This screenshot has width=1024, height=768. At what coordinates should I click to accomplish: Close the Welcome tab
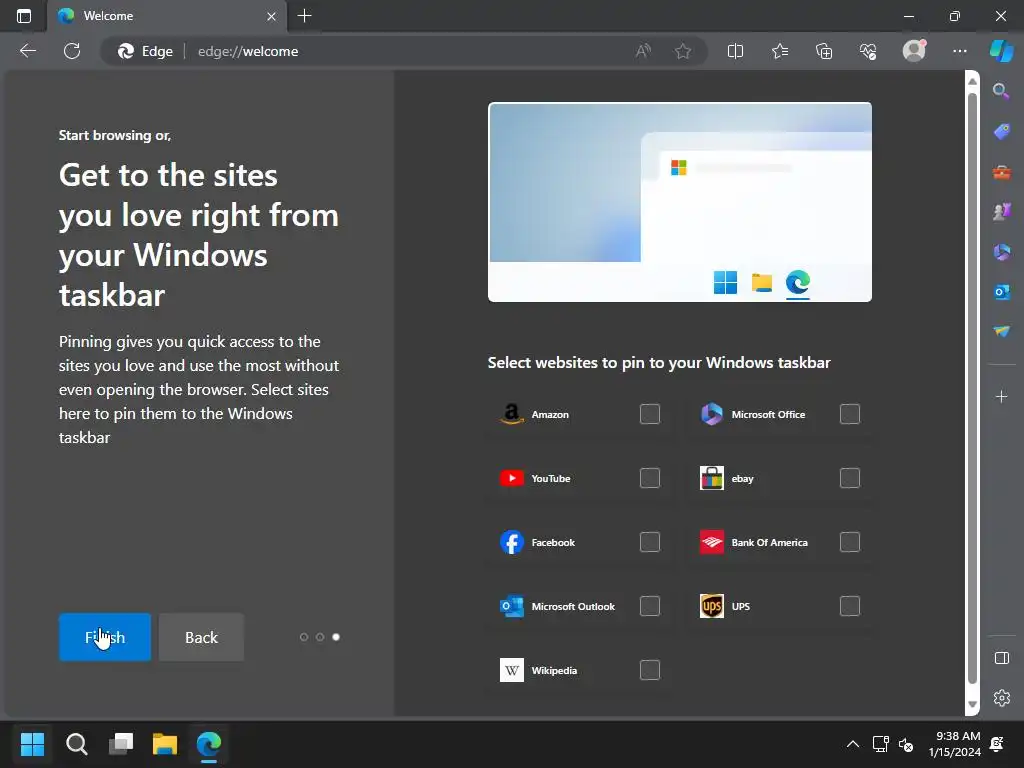click(x=271, y=16)
